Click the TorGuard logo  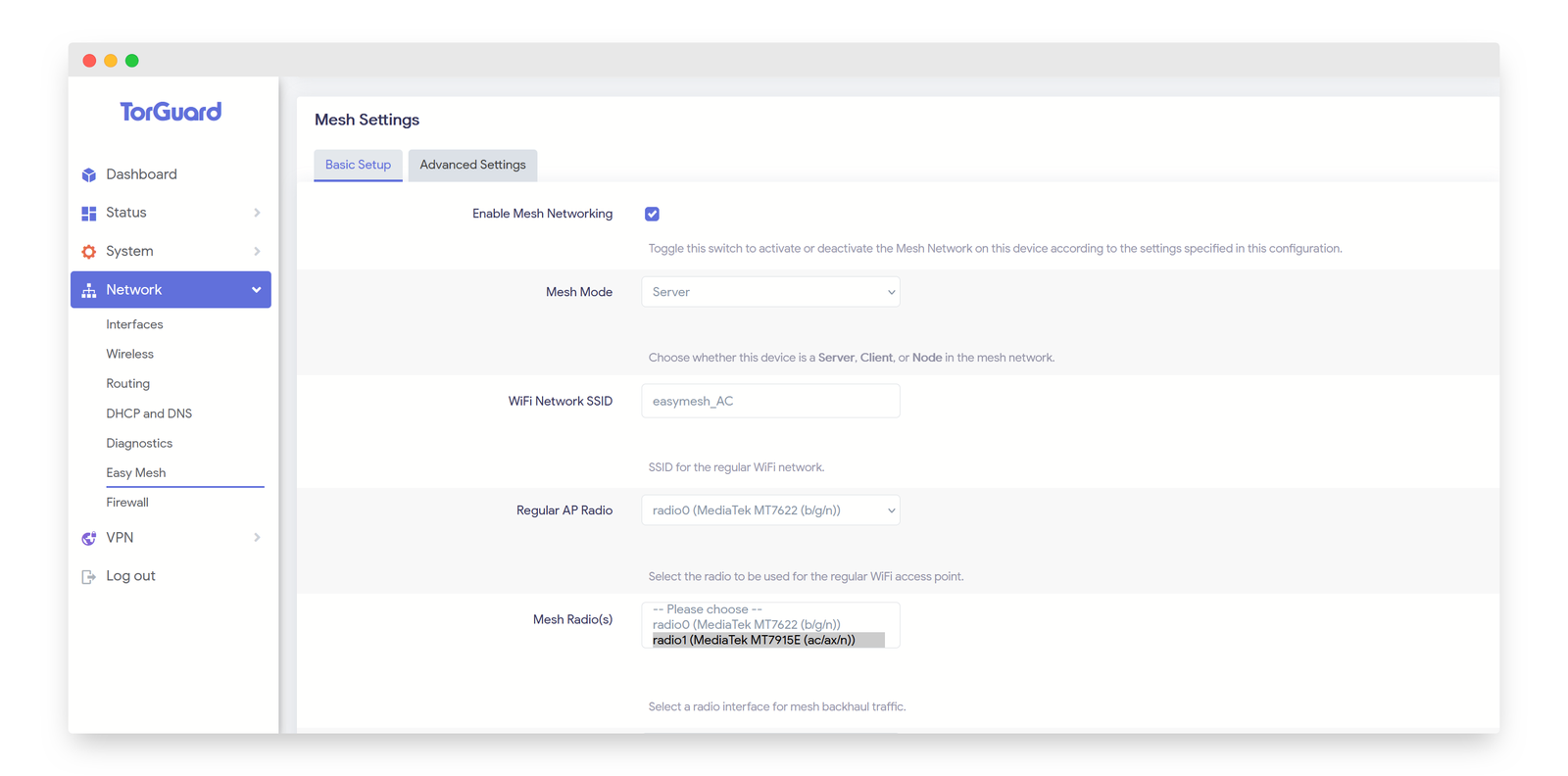tap(171, 112)
